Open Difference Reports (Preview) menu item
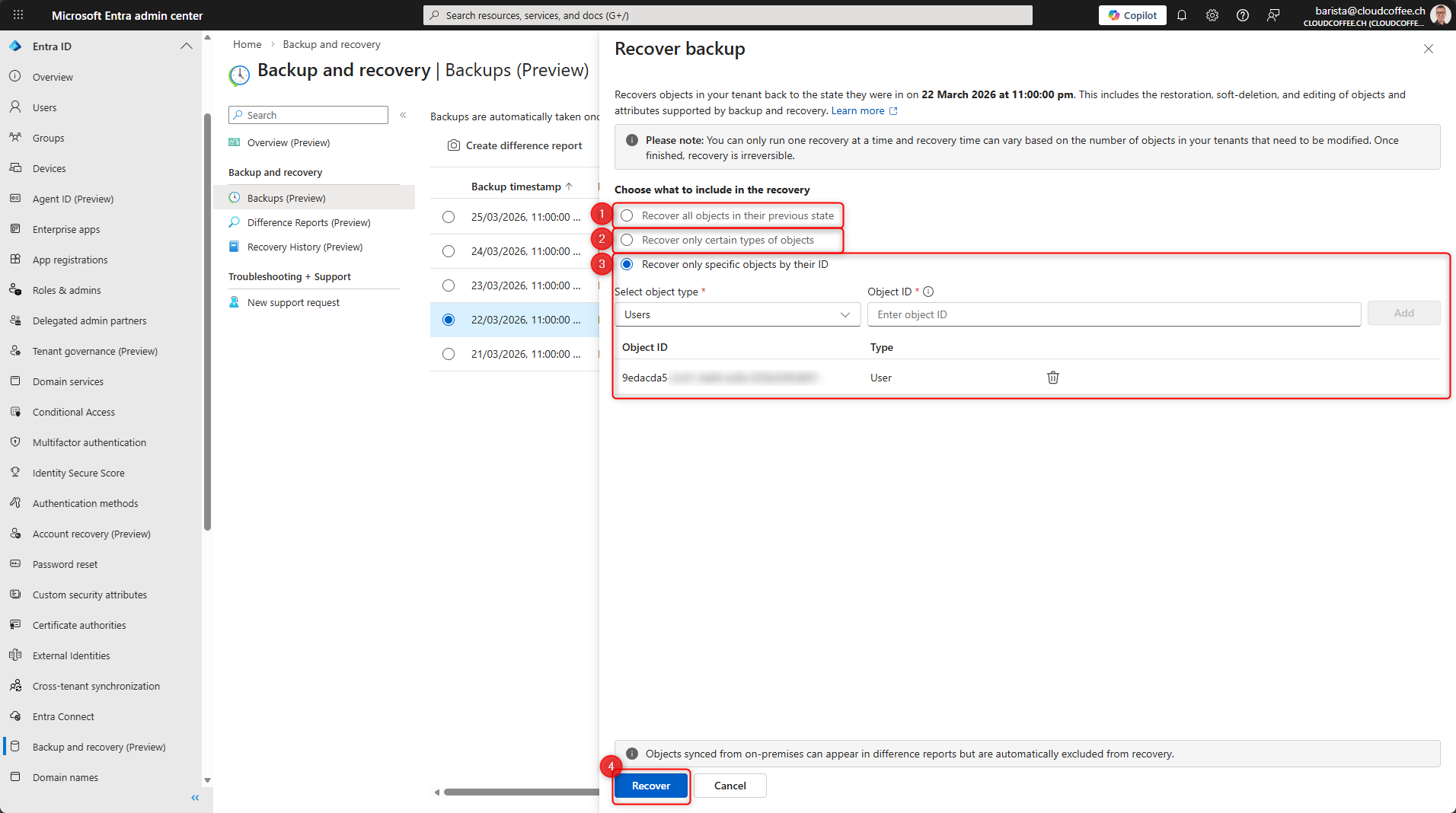 (x=308, y=223)
